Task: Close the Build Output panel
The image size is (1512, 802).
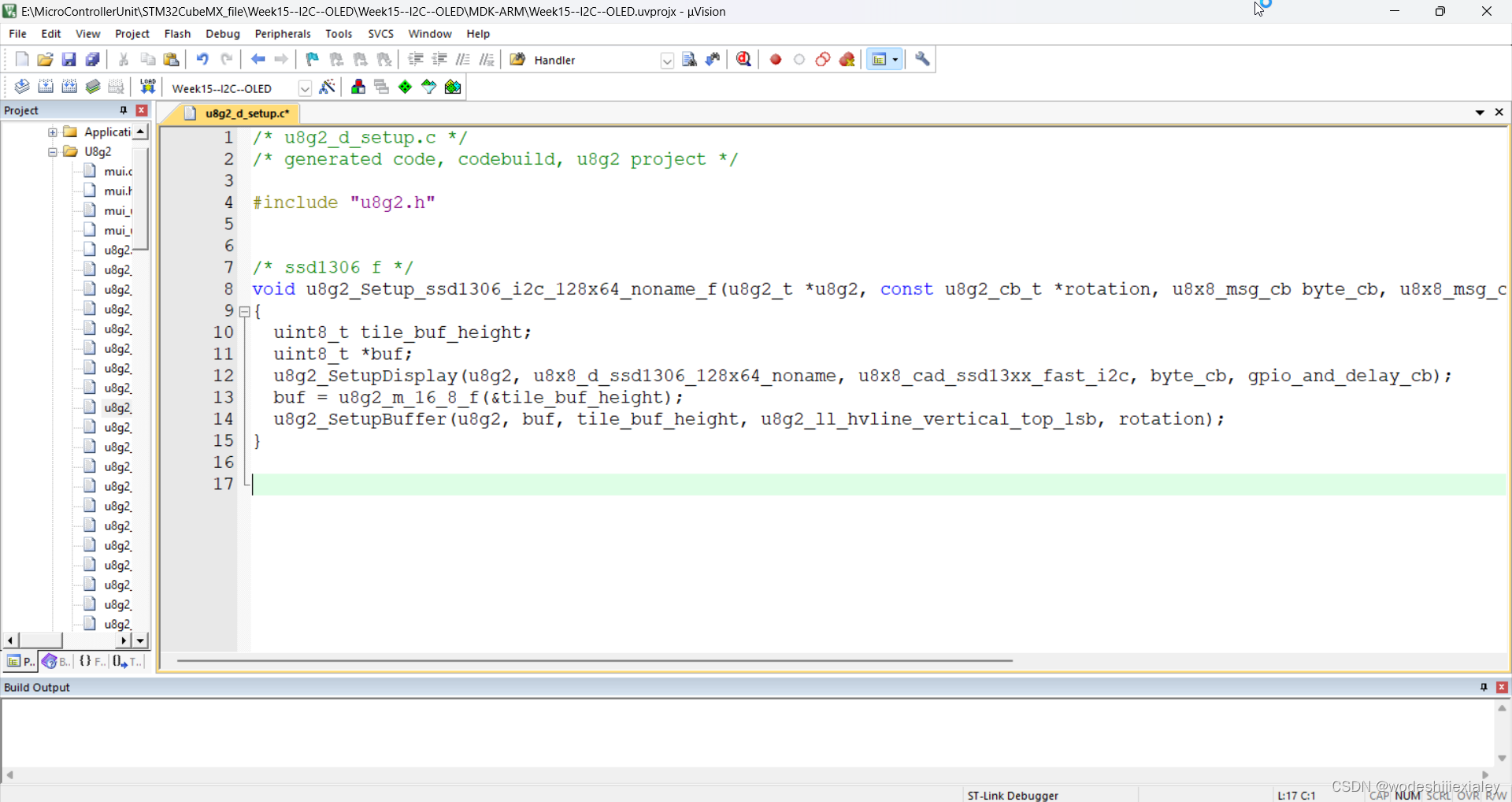Action: pos(1502,687)
